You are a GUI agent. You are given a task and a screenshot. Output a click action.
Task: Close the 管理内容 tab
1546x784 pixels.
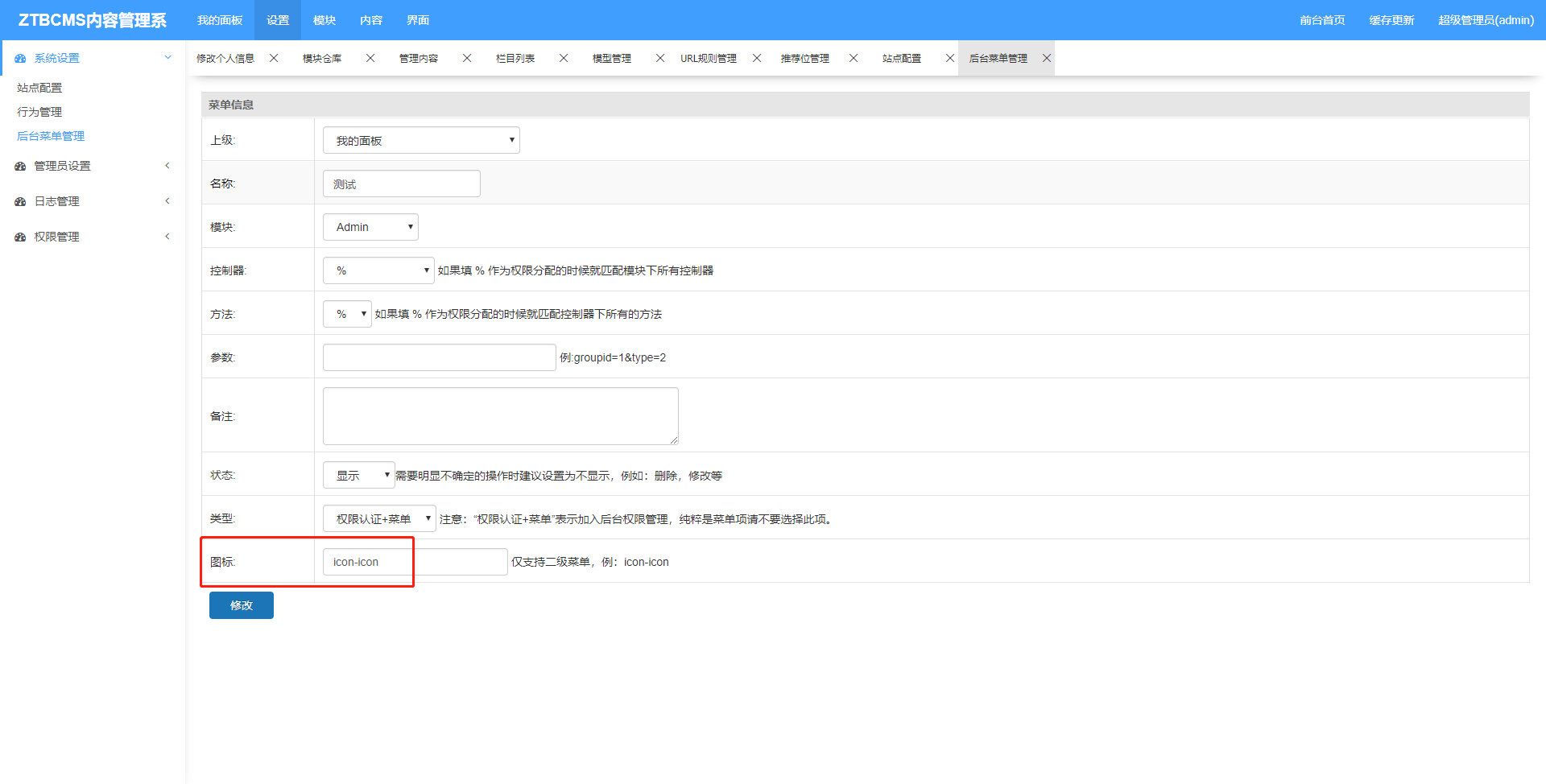[467, 58]
